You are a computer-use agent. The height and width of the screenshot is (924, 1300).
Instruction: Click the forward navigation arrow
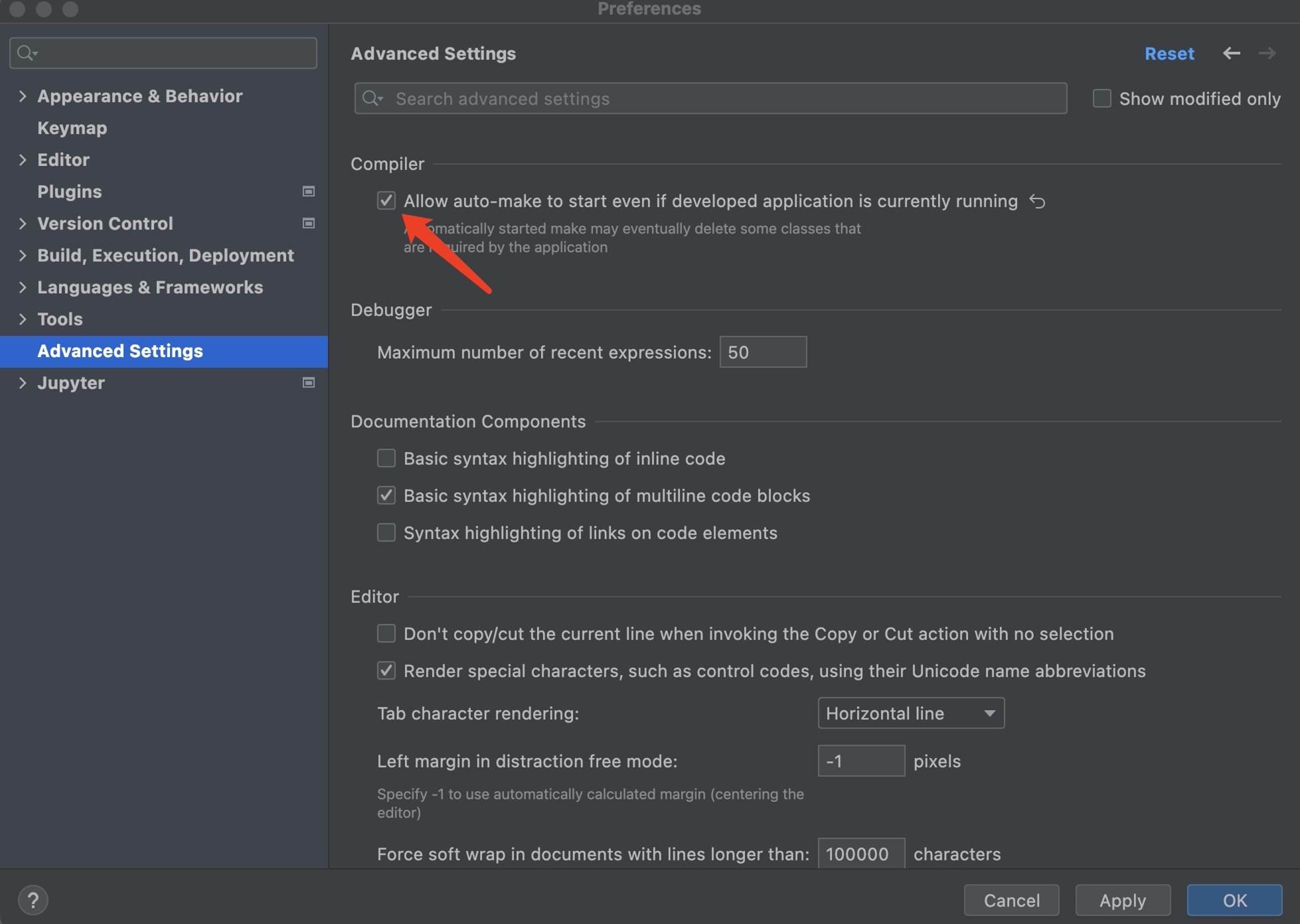pos(1267,53)
